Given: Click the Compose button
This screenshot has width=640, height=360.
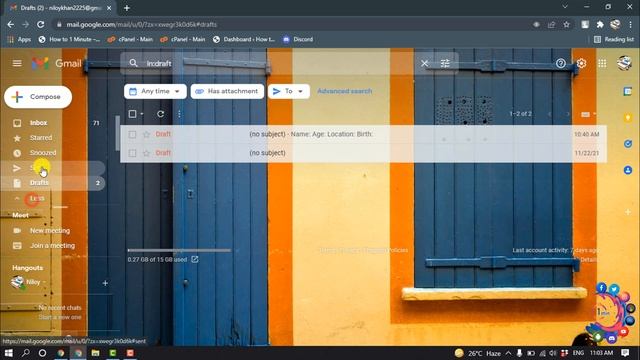Looking at the screenshot, I should tap(38, 97).
